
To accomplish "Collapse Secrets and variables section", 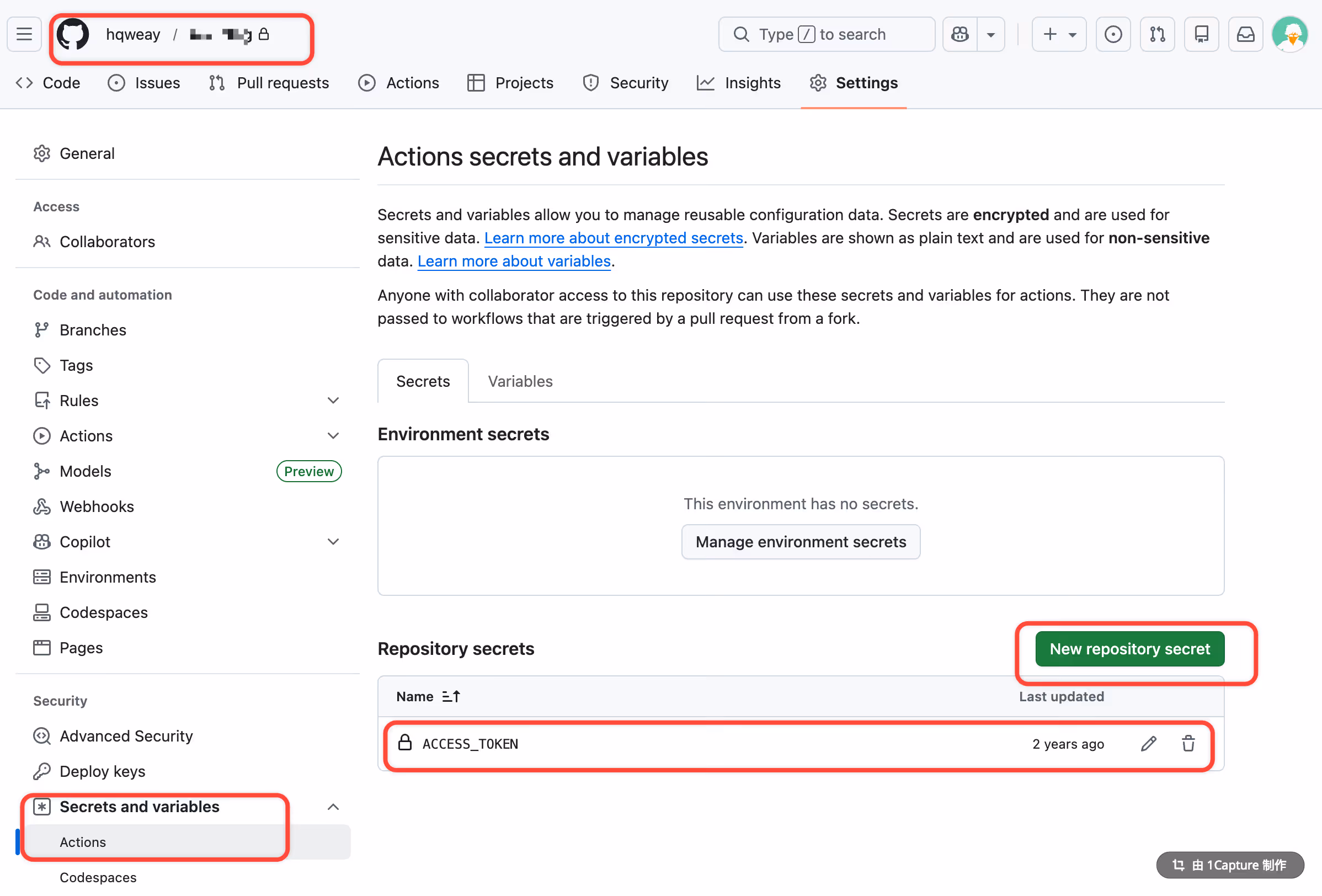I will point(333,807).
